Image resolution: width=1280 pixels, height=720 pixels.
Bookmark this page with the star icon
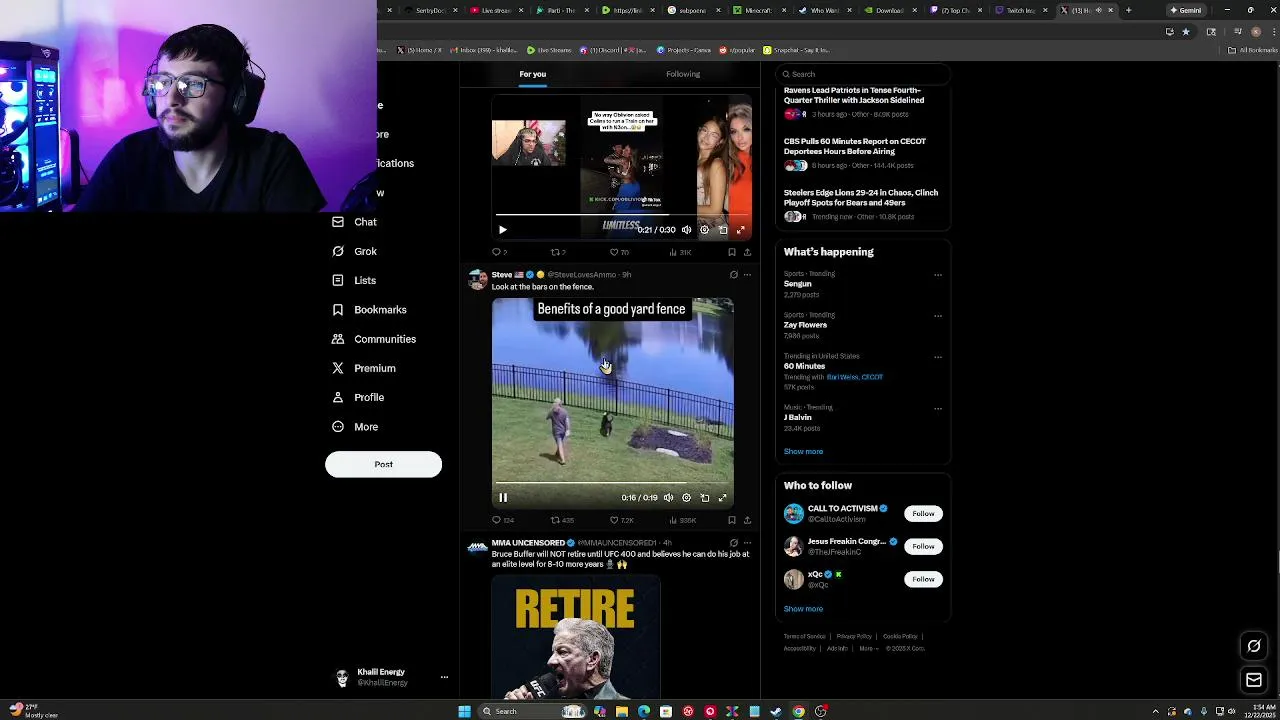tap(1186, 31)
